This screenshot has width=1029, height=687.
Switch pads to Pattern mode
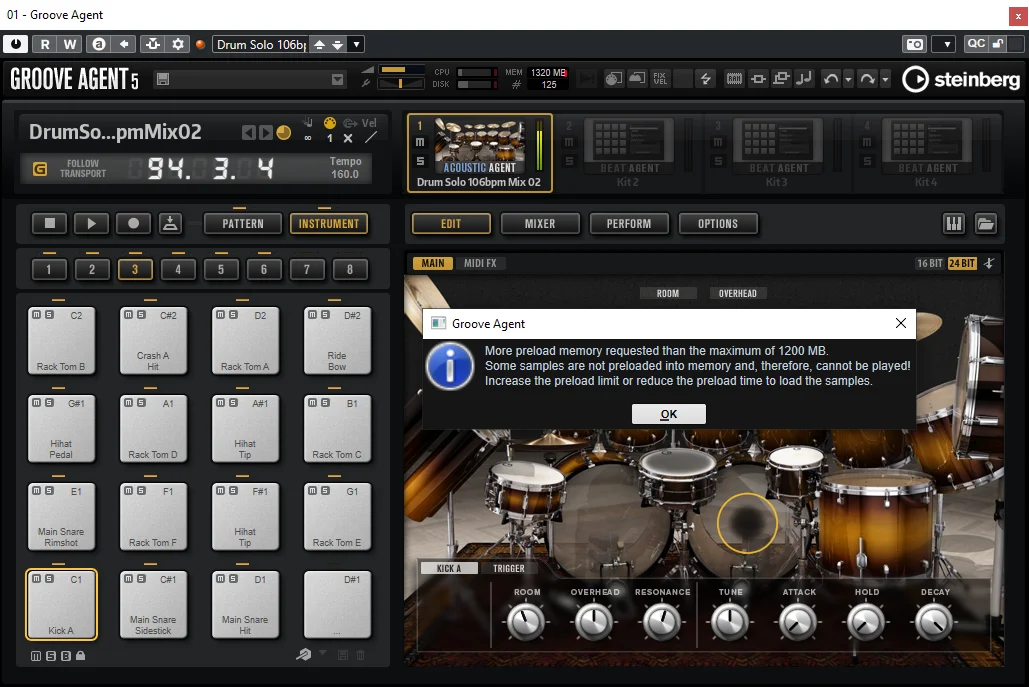tap(243, 224)
